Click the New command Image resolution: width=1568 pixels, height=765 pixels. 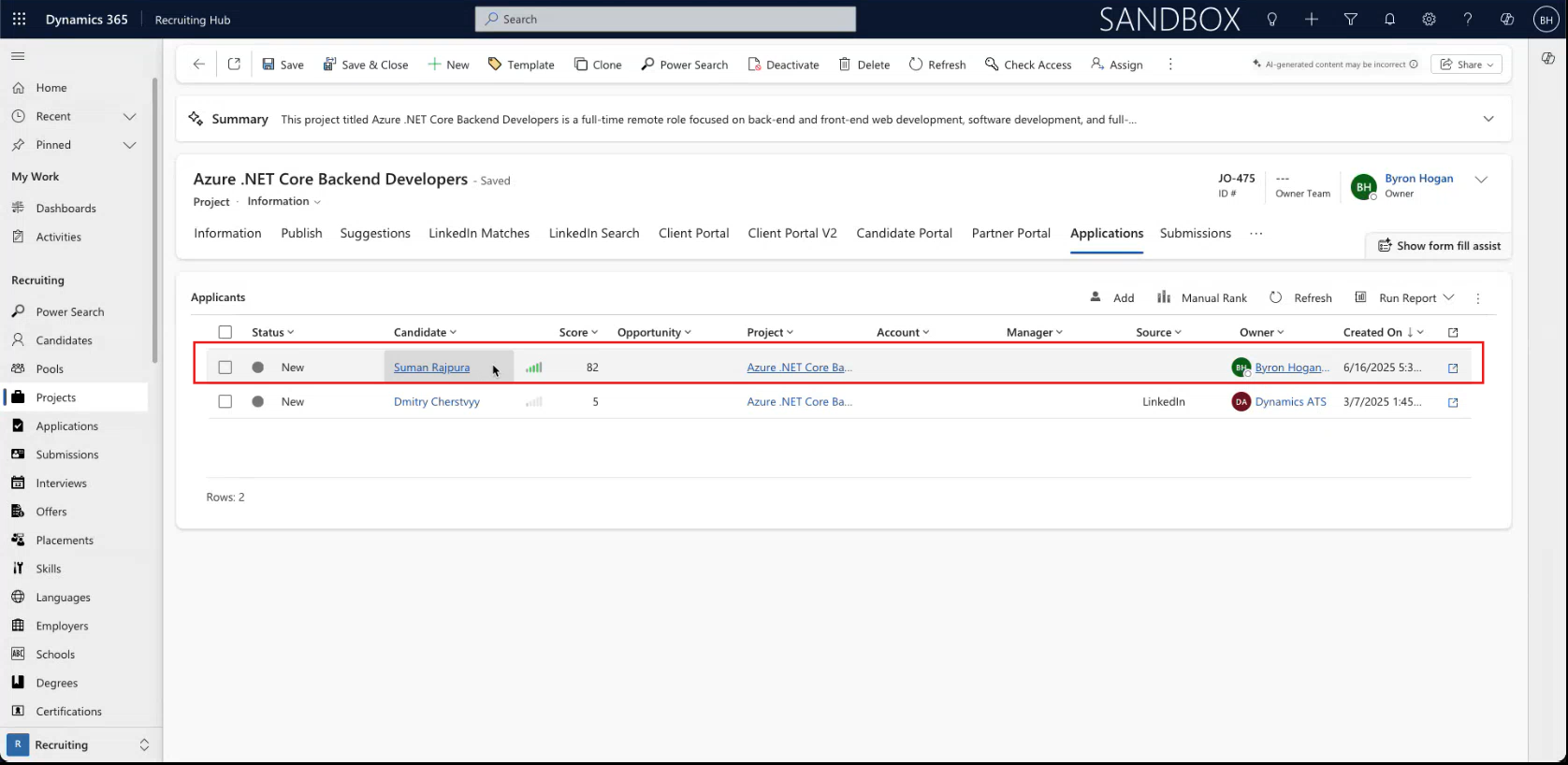pyautogui.click(x=448, y=65)
